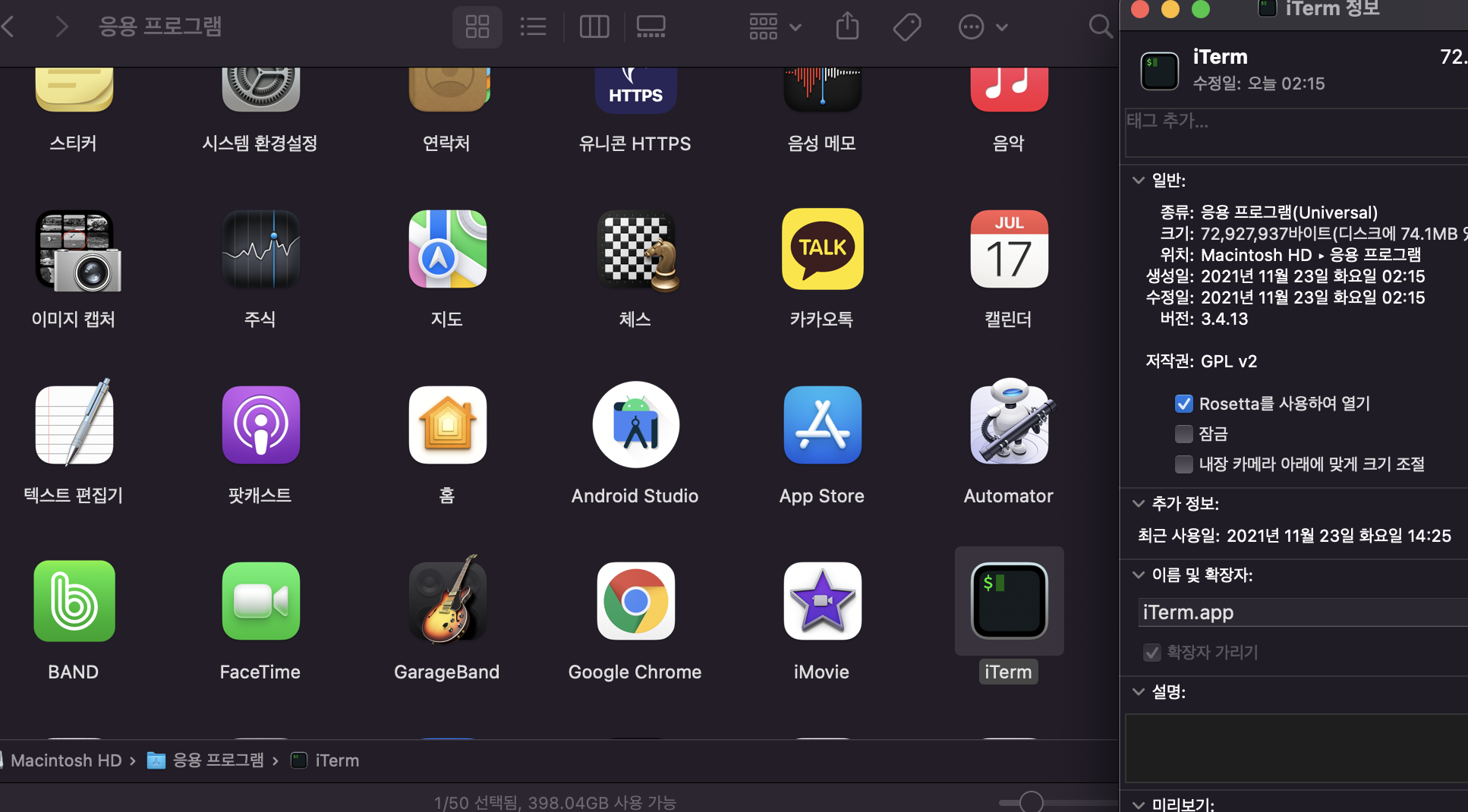Check '내장 카메라 아래에 맞게 크기 조절' checkbox
Viewport: 1468px width, 812px height.
pyautogui.click(x=1184, y=464)
